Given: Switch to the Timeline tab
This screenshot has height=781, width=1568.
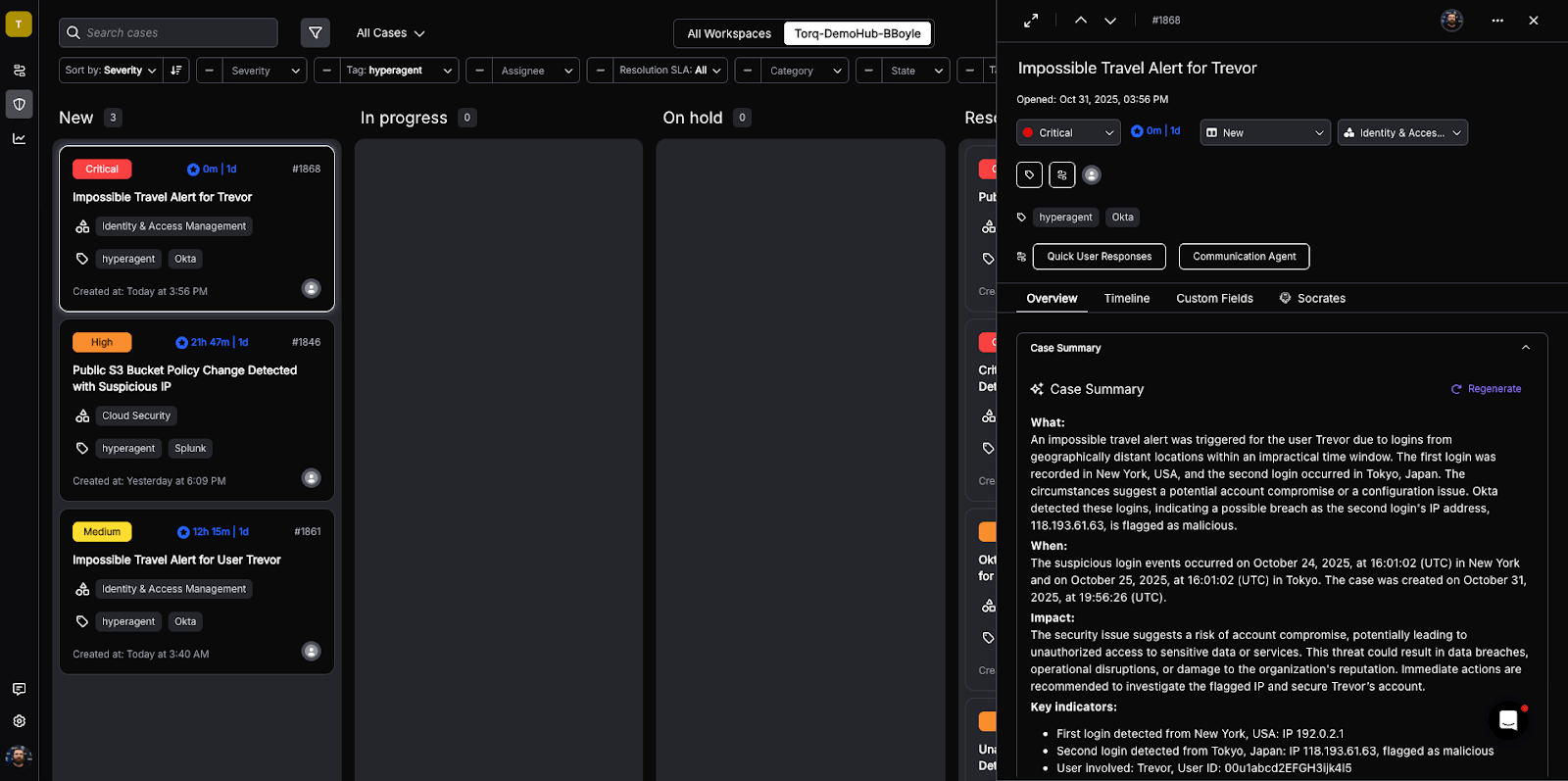Looking at the screenshot, I should 1127,299.
